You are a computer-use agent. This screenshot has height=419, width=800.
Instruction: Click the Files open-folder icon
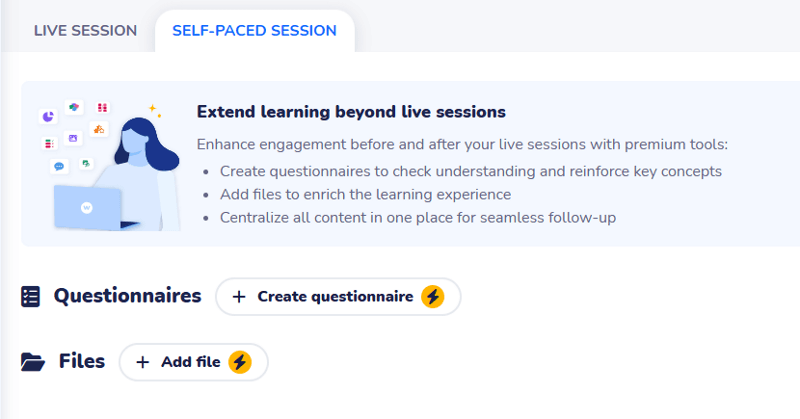click(33, 362)
